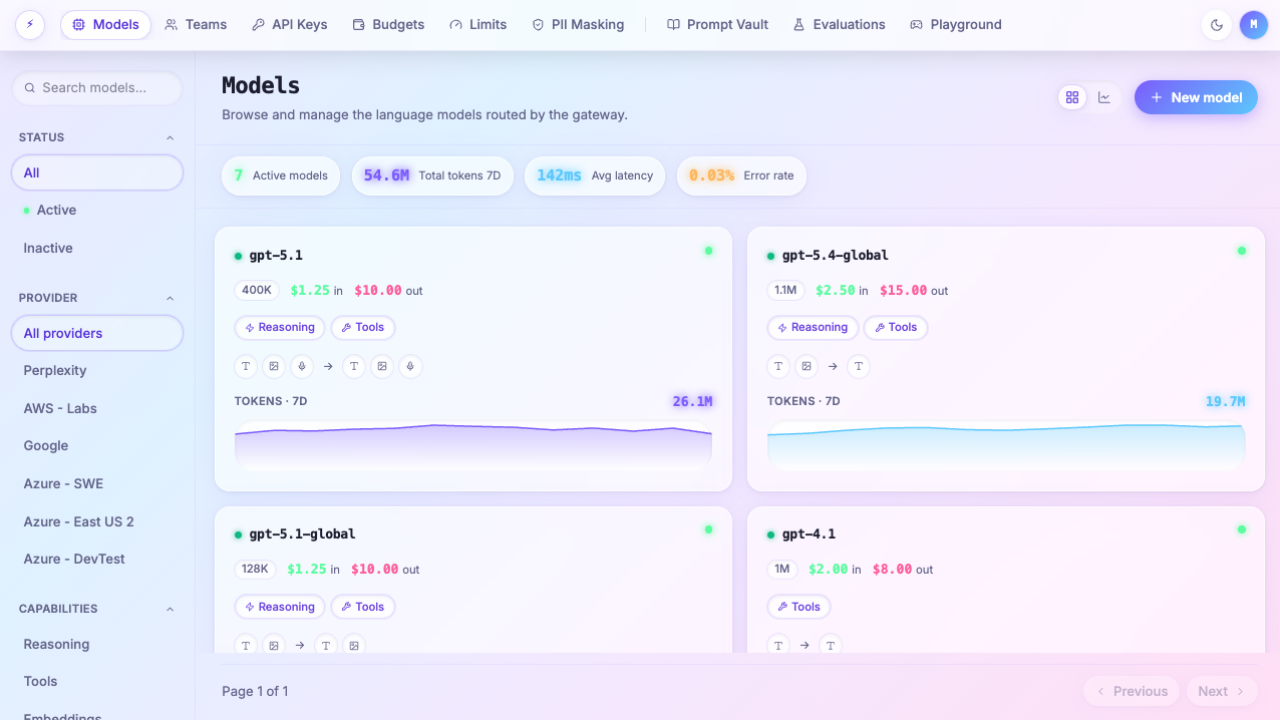Image resolution: width=1280 pixels, height=720 pixels.
Task: Filter by the Tools capability in sidebar
Action: click(97, 681)
